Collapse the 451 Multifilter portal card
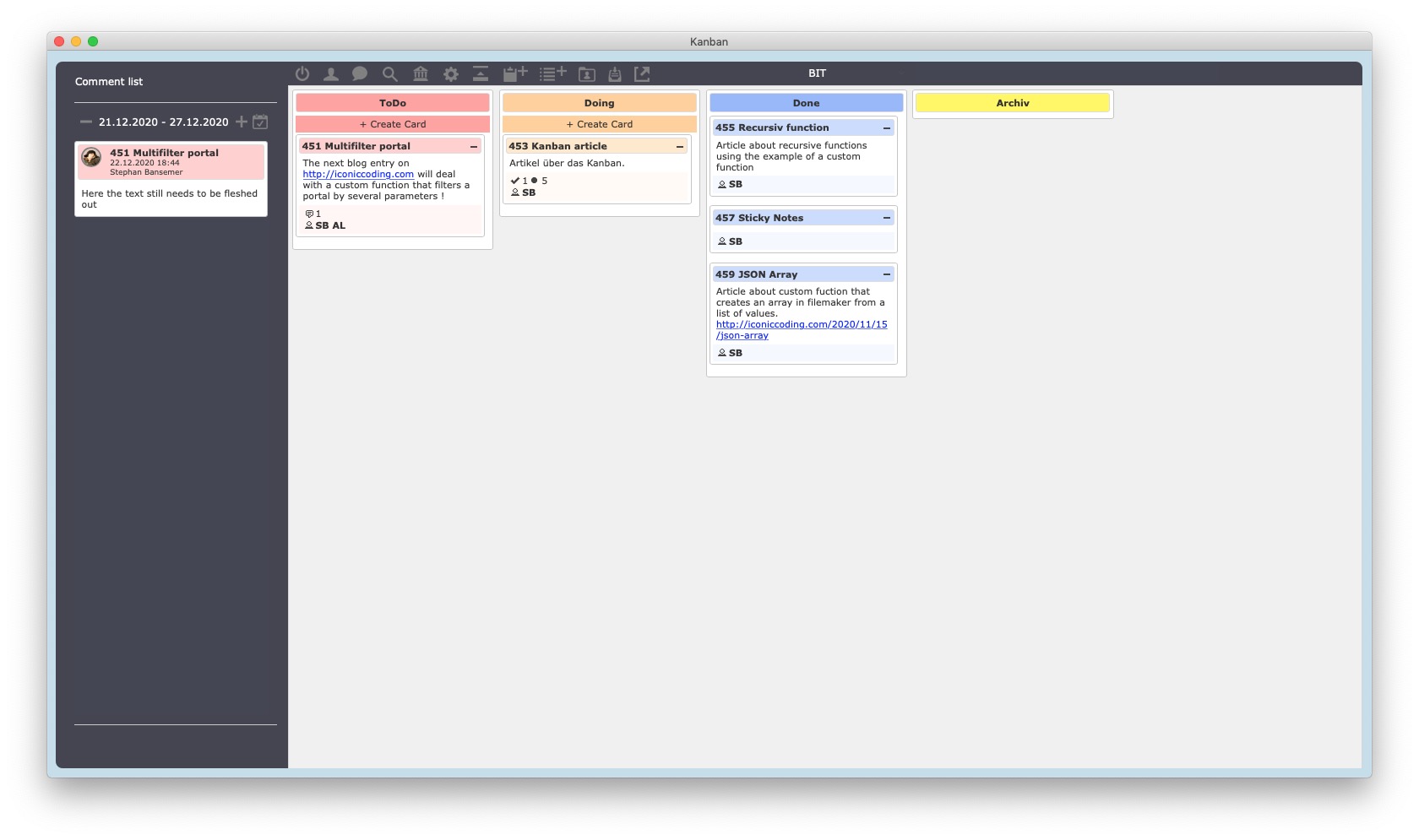This screenshot has width=1419, height=840. click(x=474, y=147)
